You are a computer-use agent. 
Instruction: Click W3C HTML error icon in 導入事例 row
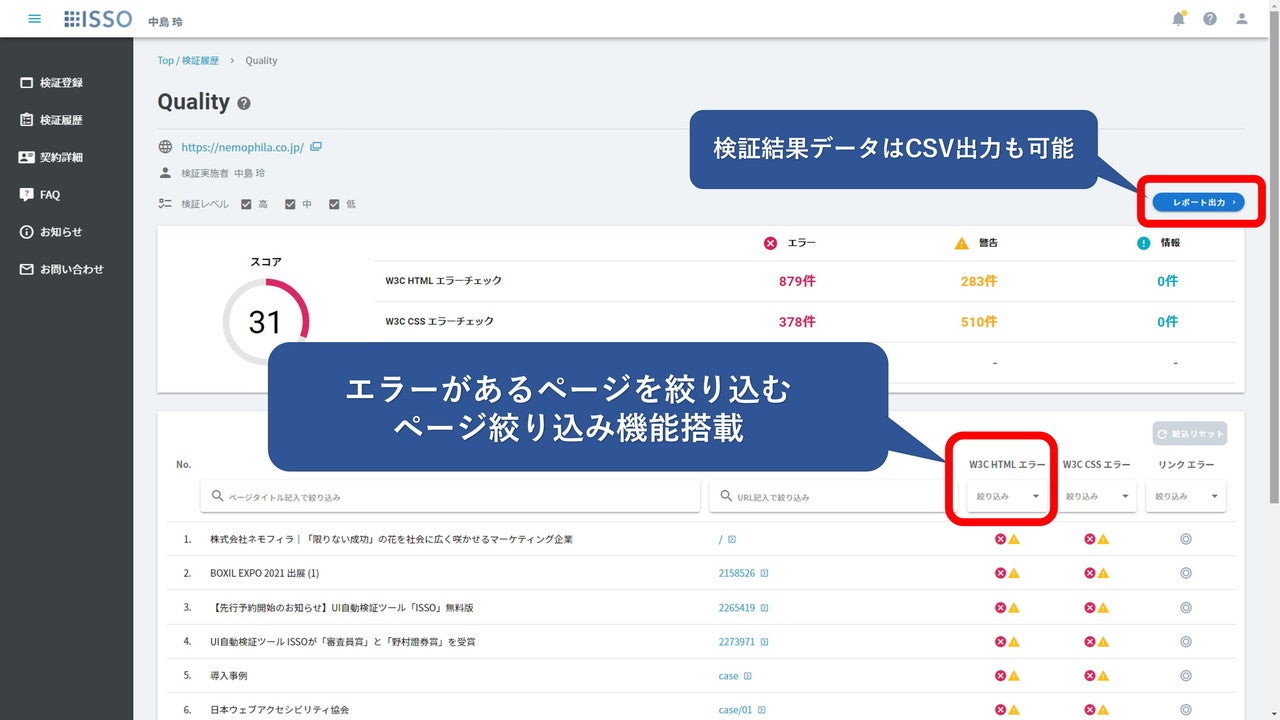pos(1000,676)
